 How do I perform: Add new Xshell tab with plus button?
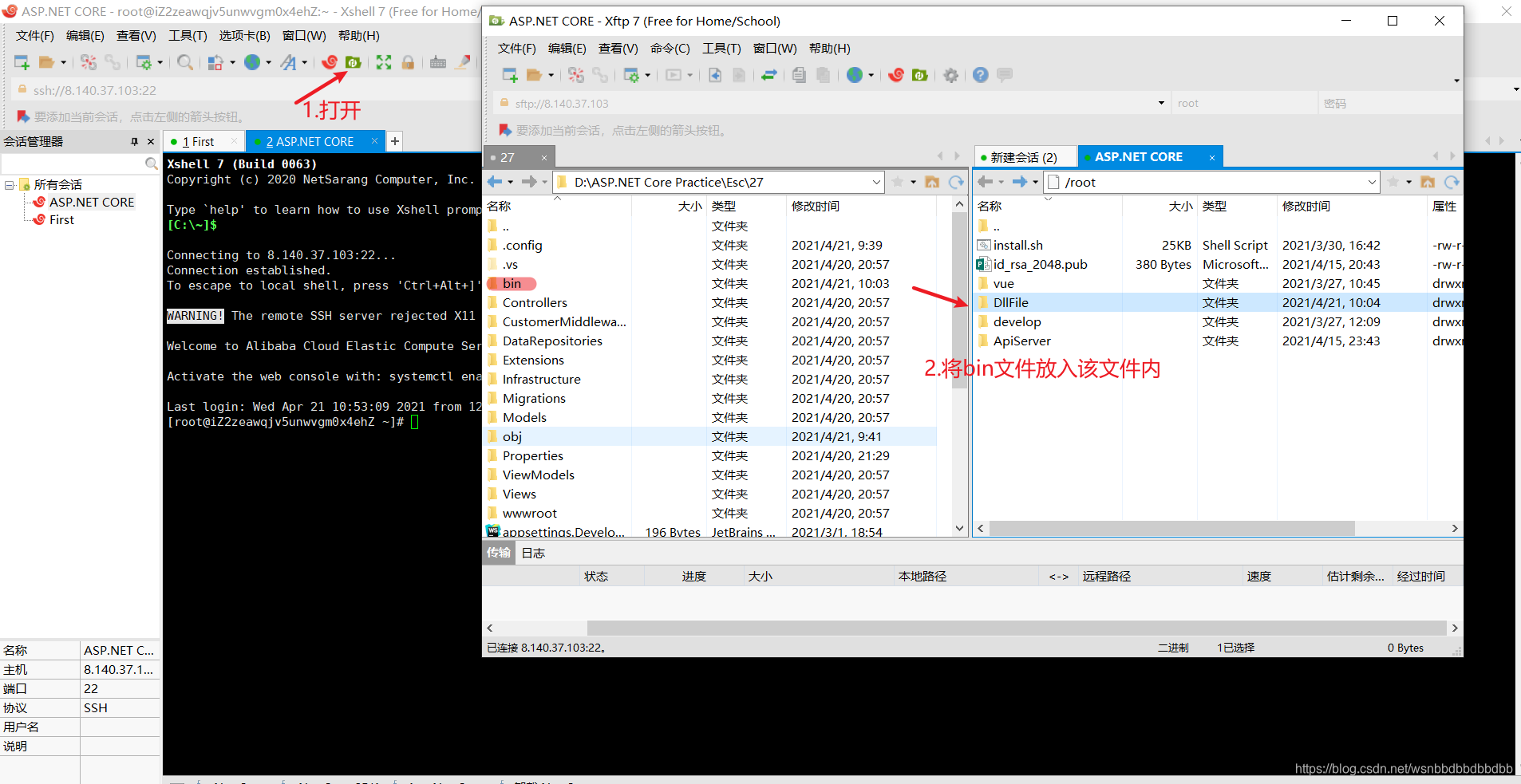[395, 141]
